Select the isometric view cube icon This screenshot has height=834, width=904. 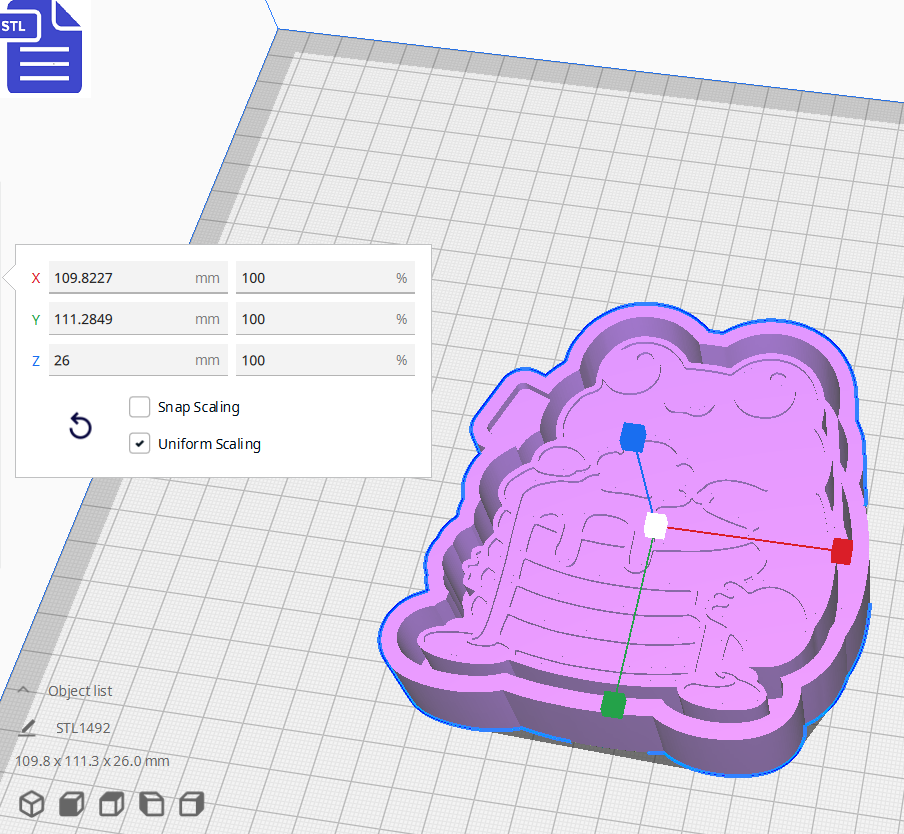pyautogui.click(x=31, y=803)
